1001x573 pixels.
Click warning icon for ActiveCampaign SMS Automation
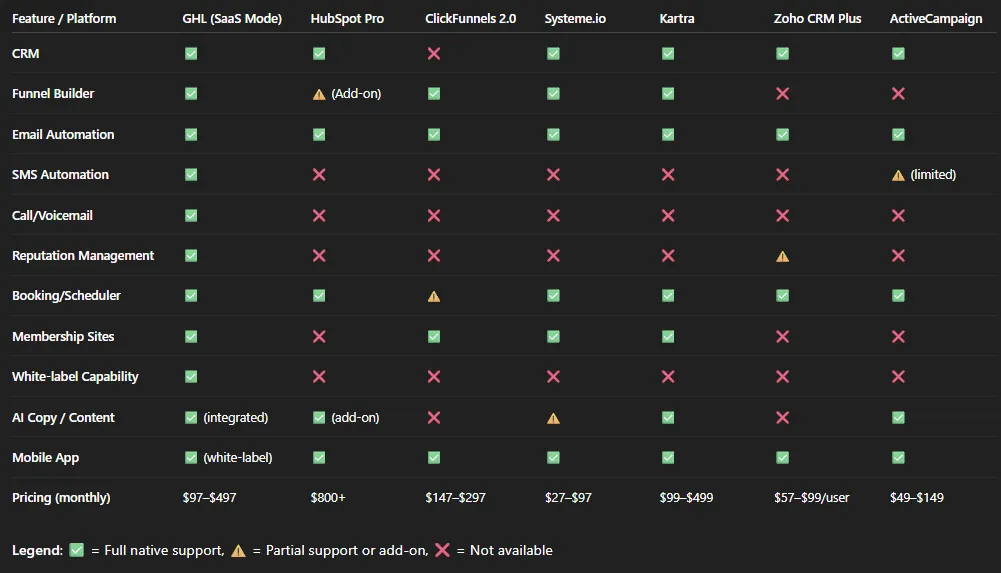click(x=898, y=175)
